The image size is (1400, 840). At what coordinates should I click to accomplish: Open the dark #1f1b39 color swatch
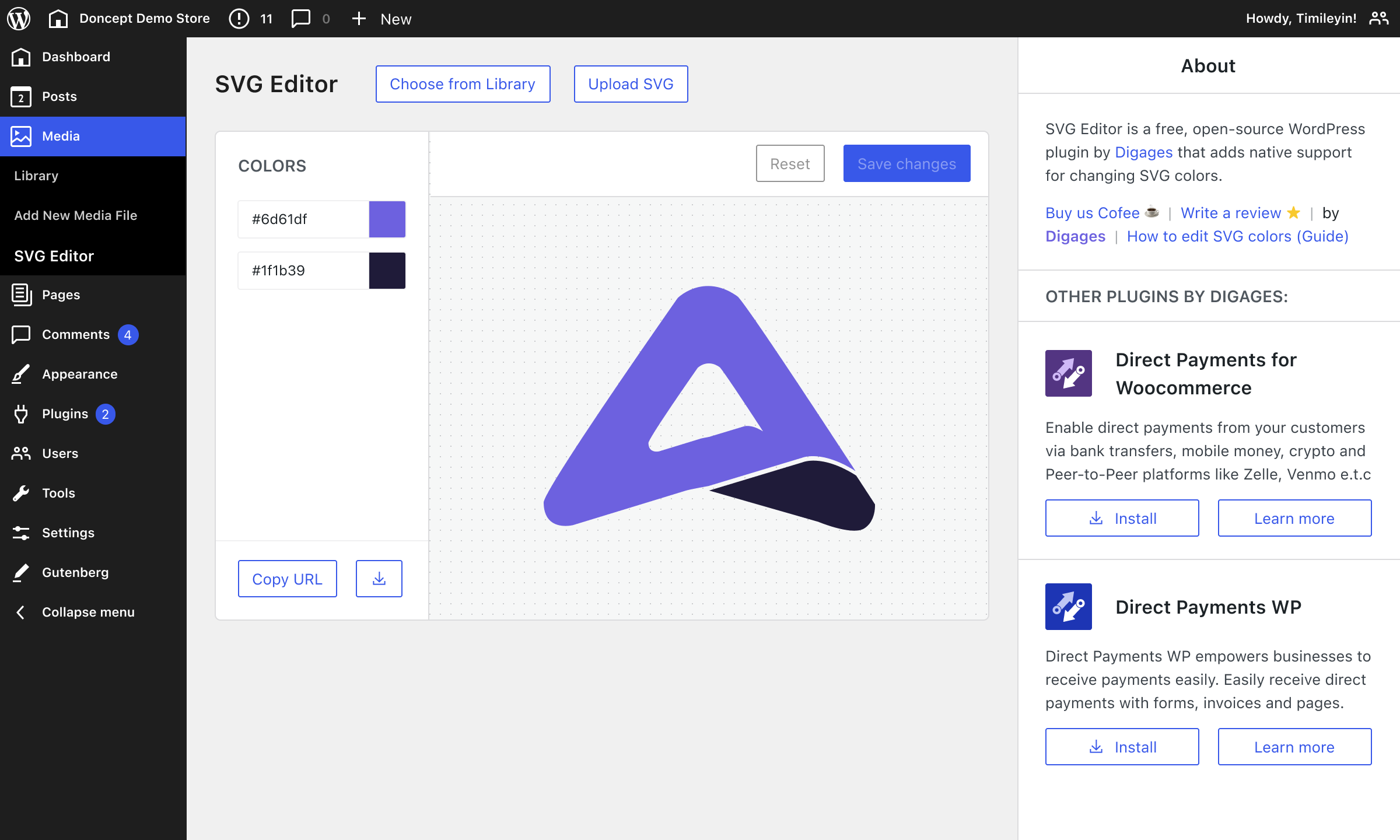[x=387, y=271]
